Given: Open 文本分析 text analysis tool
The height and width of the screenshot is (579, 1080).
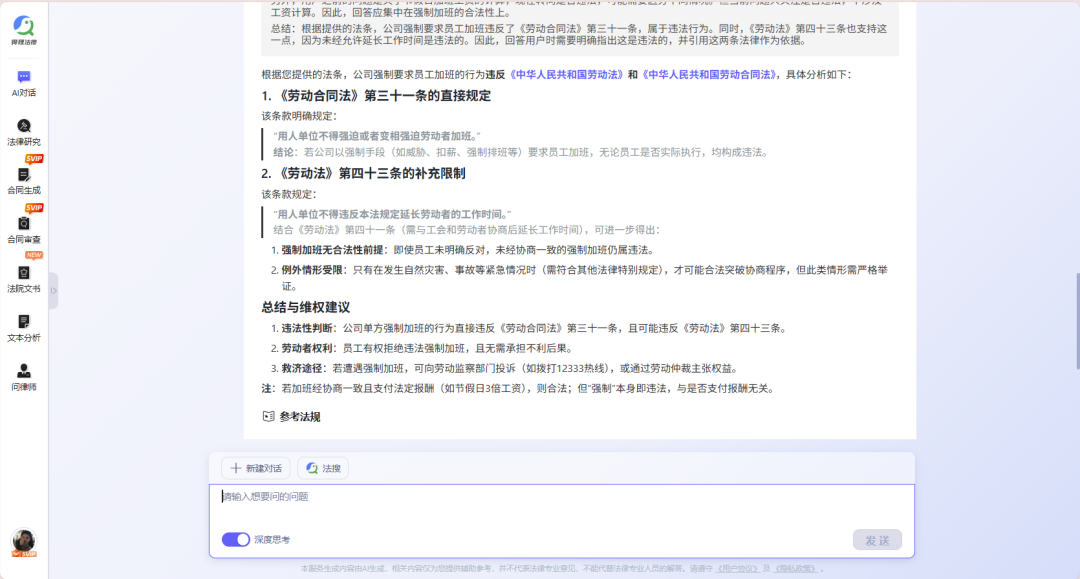Looking at the screenshot, I should [23, 329].
